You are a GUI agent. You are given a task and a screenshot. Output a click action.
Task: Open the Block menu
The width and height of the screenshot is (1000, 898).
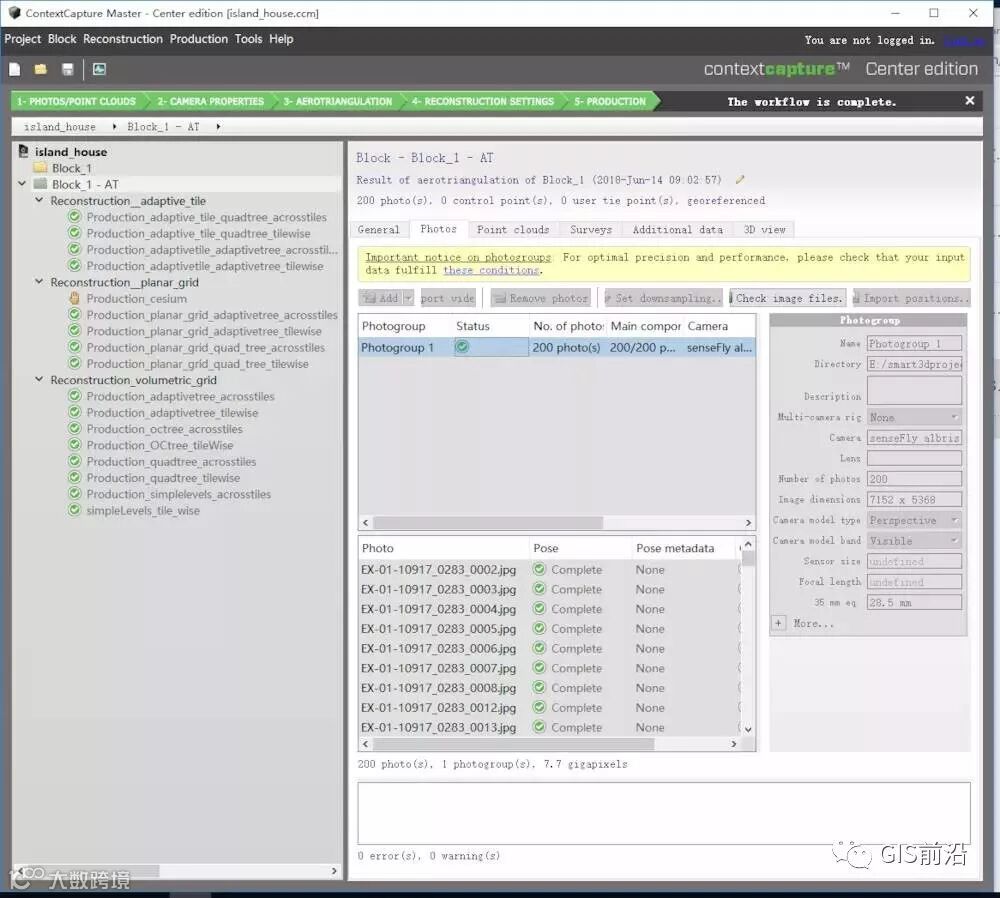pyautogui.click(x=62, y=39)
